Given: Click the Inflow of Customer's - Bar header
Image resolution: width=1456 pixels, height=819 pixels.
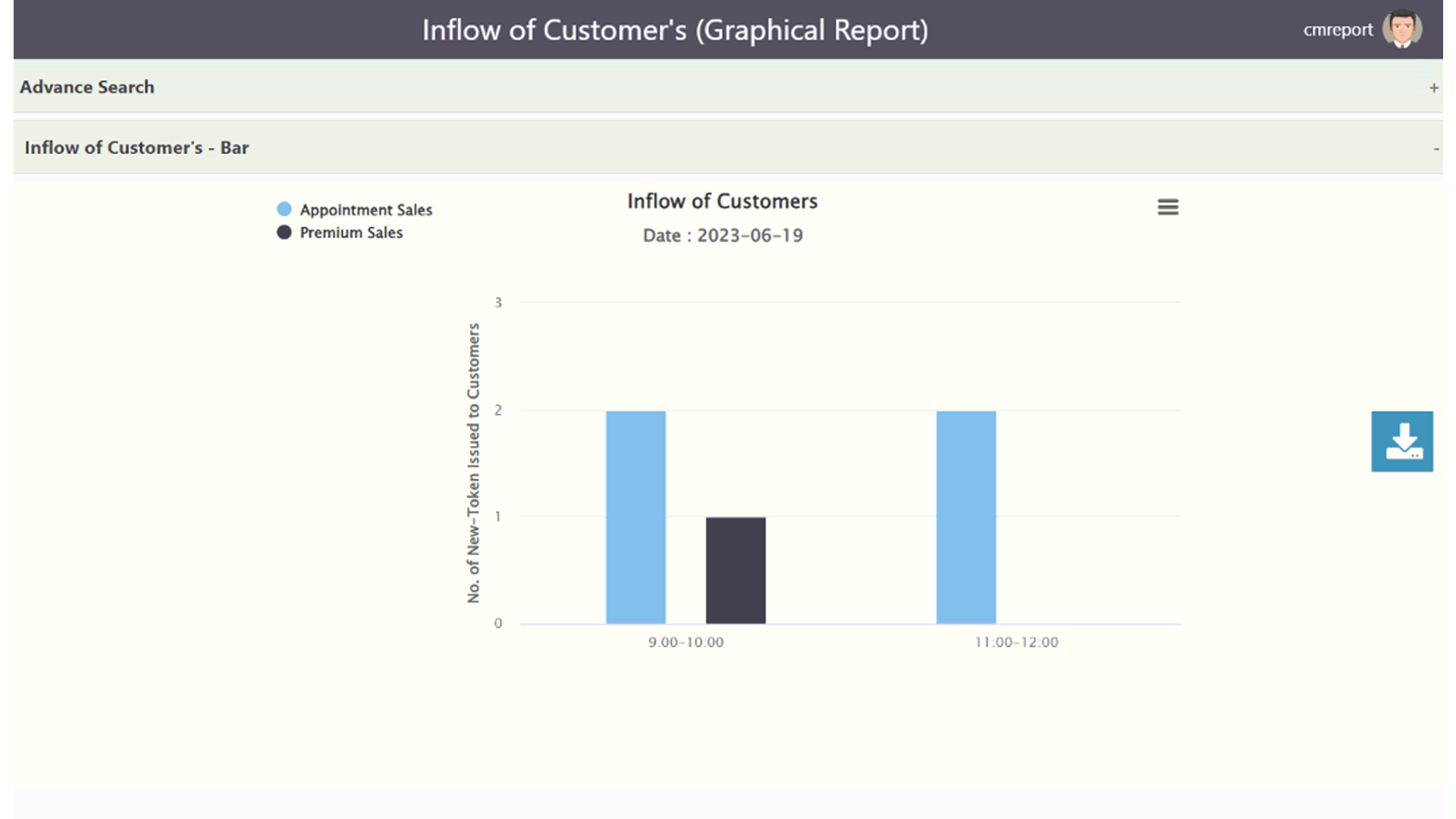Looking at the screenshot, I should coord(136,148).
